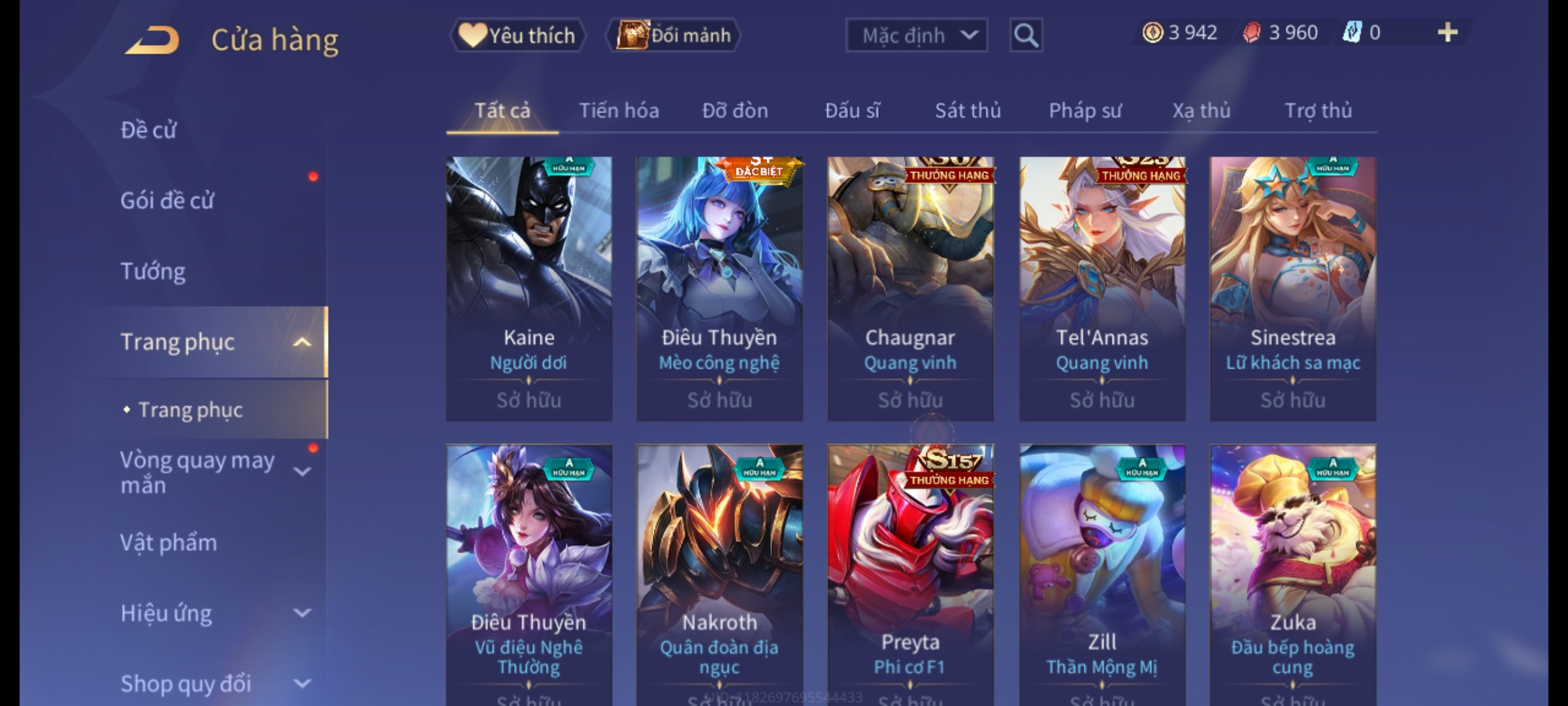Open Yêu thích favorites with heart icon

517,35
